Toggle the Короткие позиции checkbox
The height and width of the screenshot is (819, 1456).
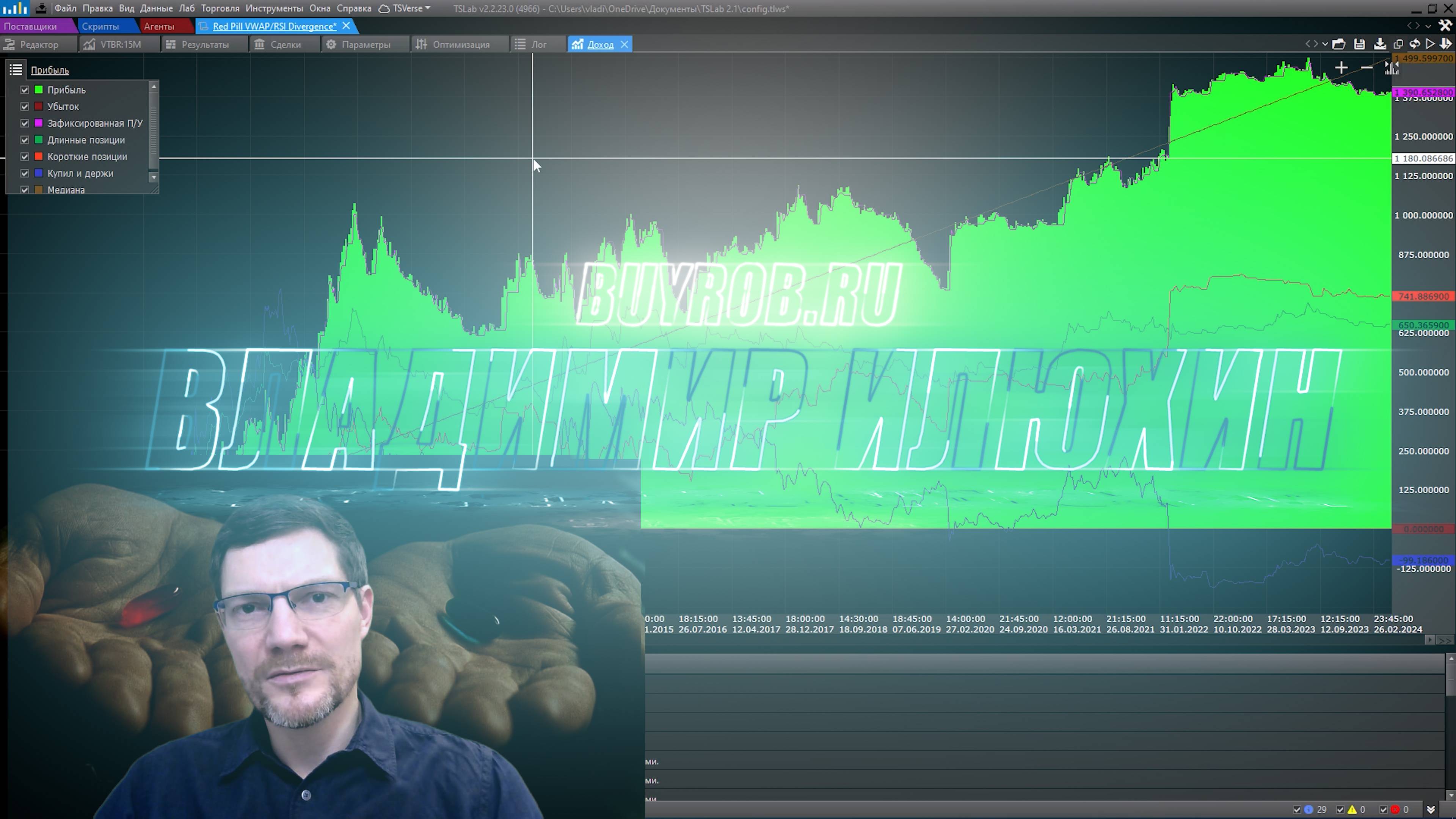24,157
